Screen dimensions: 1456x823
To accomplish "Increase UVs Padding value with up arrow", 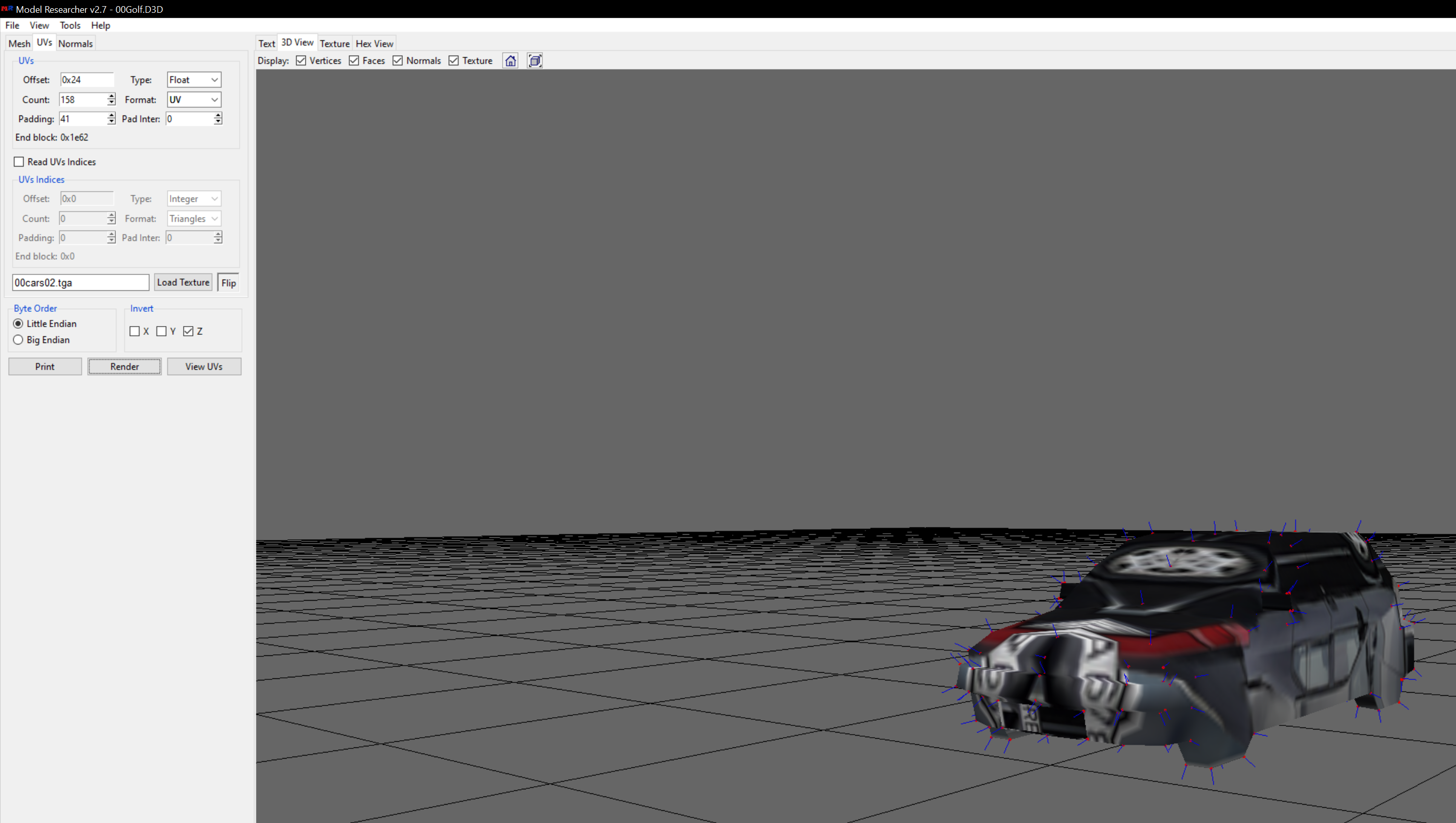I will 111,116.
